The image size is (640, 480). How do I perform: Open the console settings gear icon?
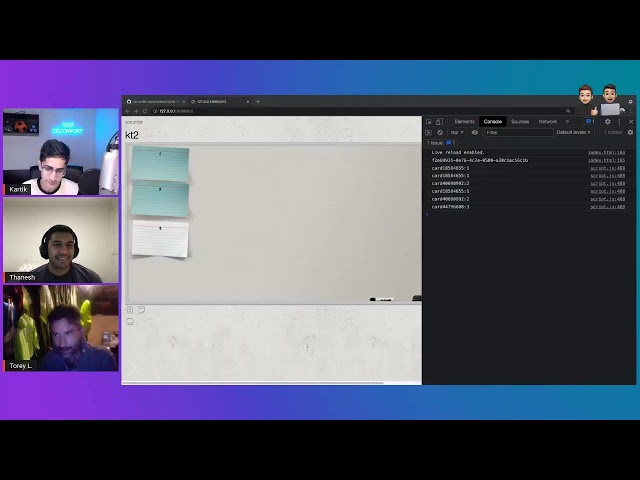(x=631, y=133)
